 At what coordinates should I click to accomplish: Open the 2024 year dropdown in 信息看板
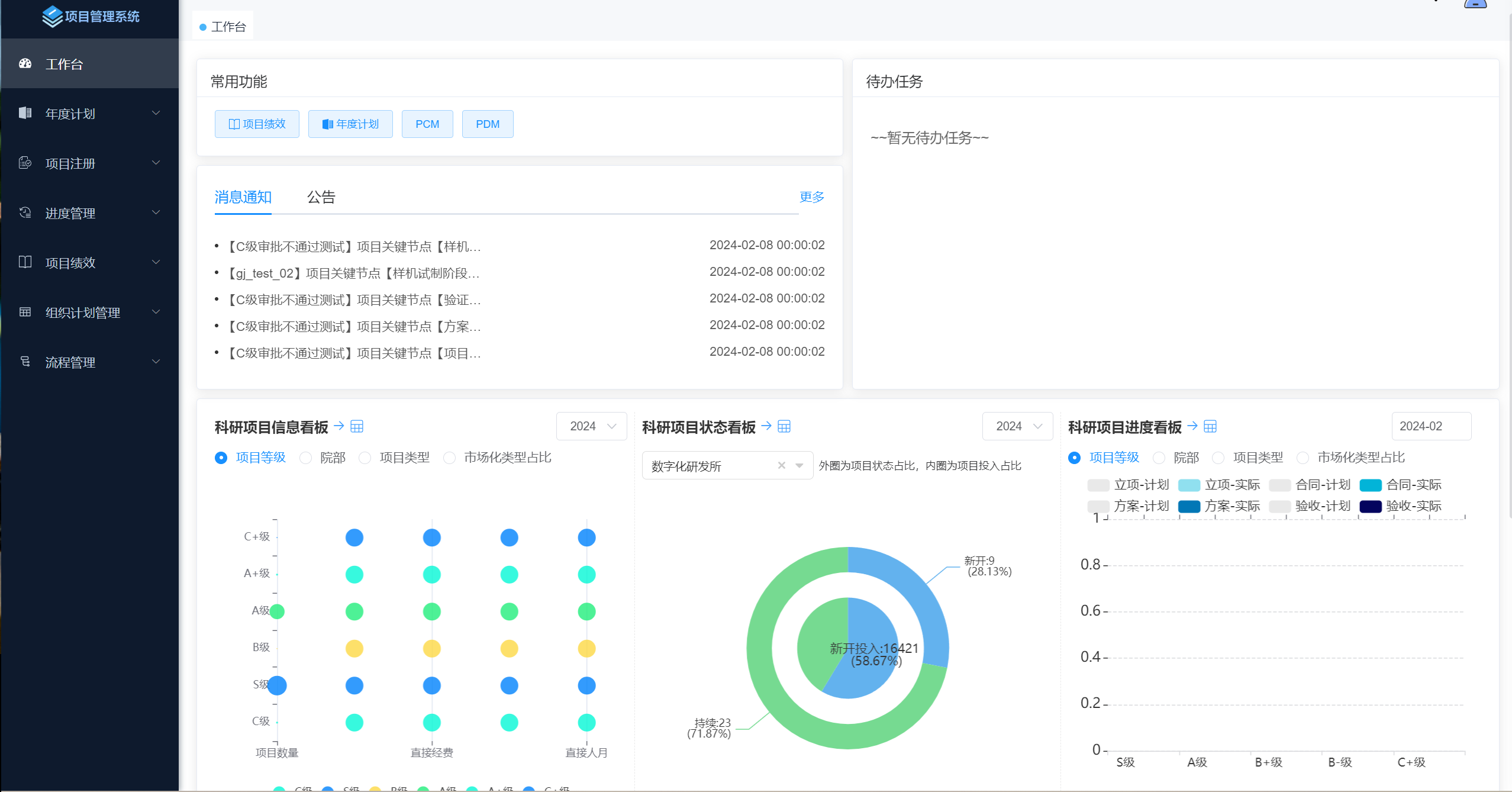coord(591,426)
